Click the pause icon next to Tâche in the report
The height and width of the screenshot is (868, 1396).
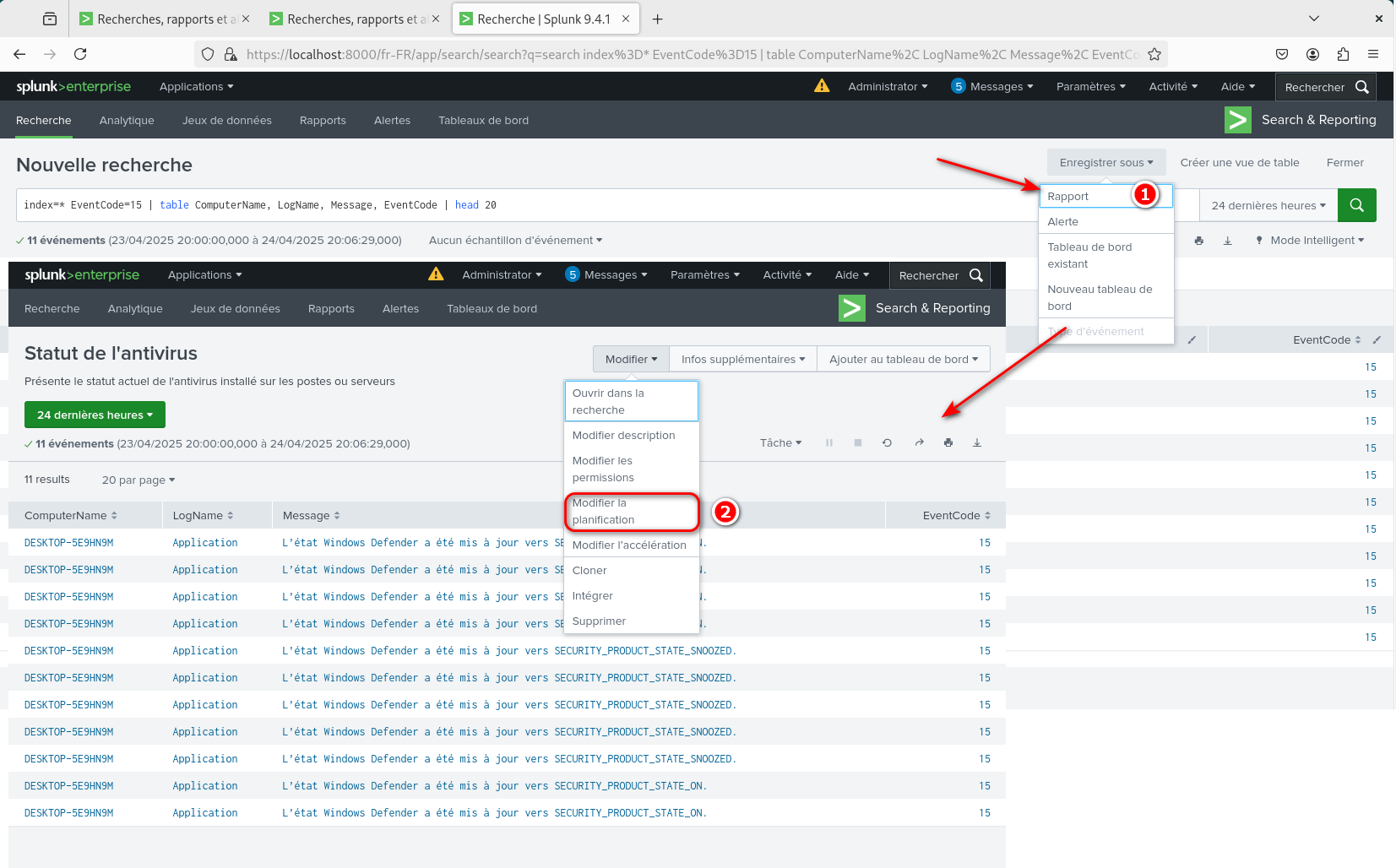[x=829, y=442]
